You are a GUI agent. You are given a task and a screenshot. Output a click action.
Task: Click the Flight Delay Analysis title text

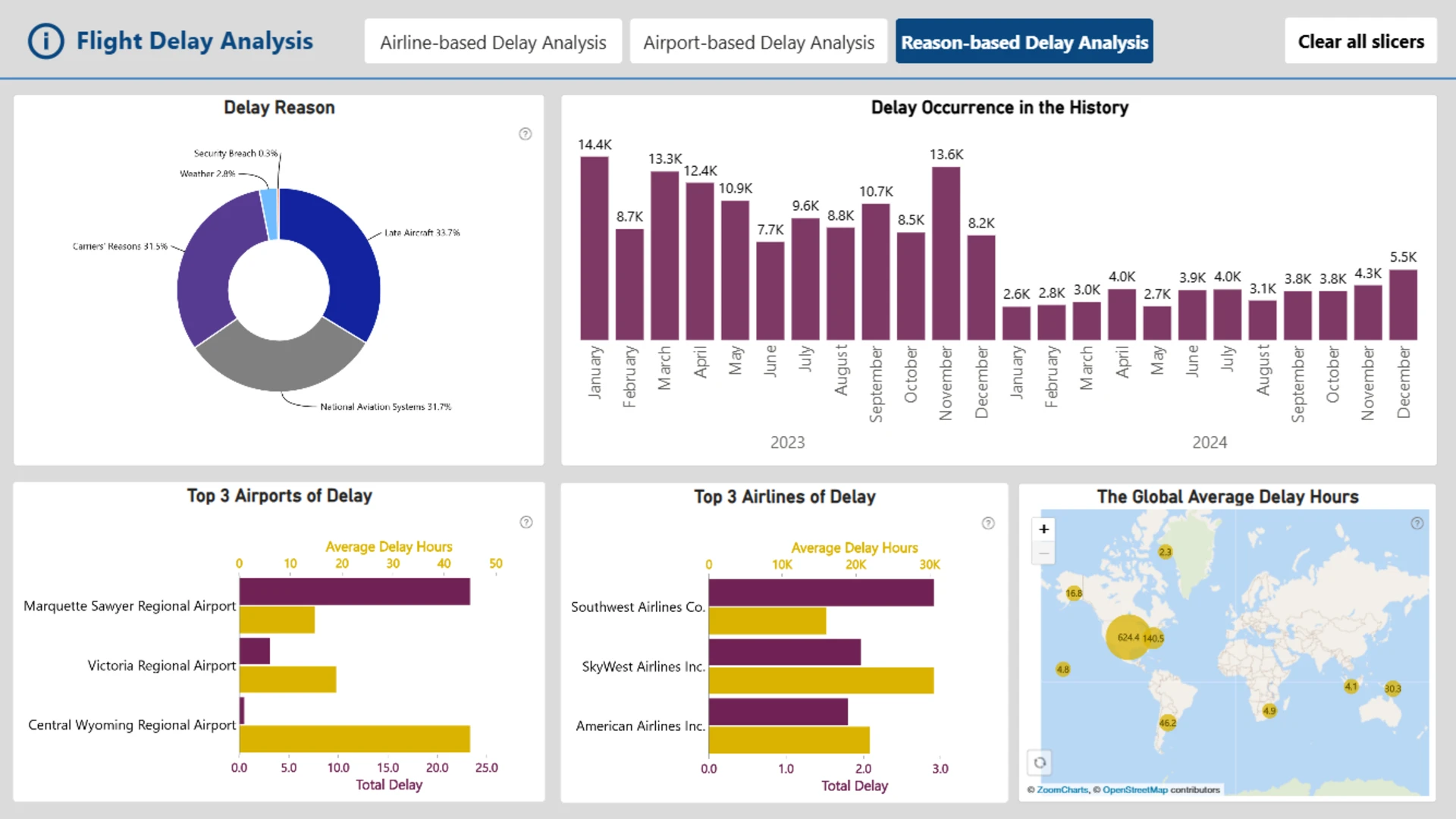[195, 41]
